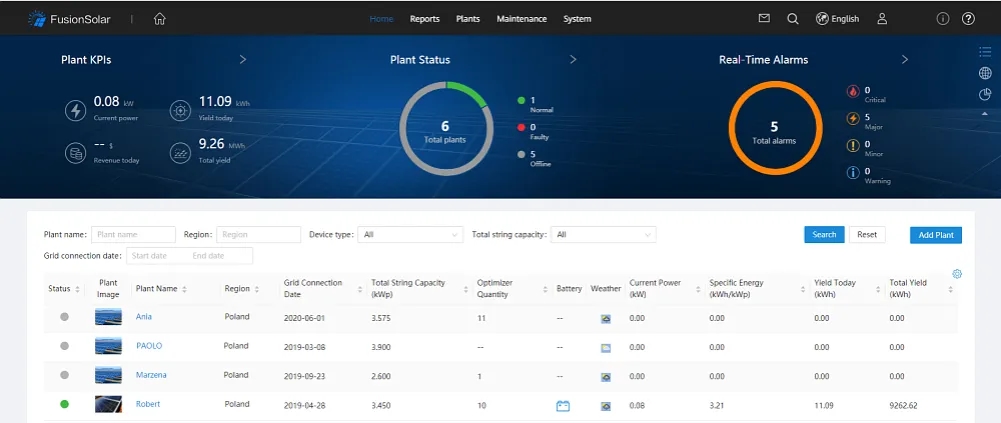
Task: Click Robert's battery icon
Action: point(563,406)
